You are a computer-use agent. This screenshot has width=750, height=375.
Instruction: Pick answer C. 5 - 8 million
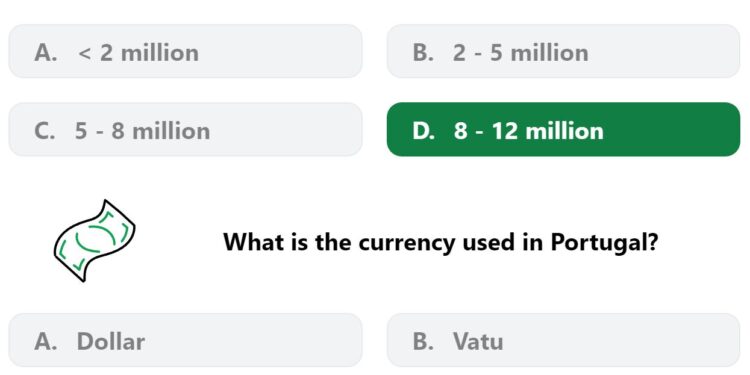pos(186,129)
